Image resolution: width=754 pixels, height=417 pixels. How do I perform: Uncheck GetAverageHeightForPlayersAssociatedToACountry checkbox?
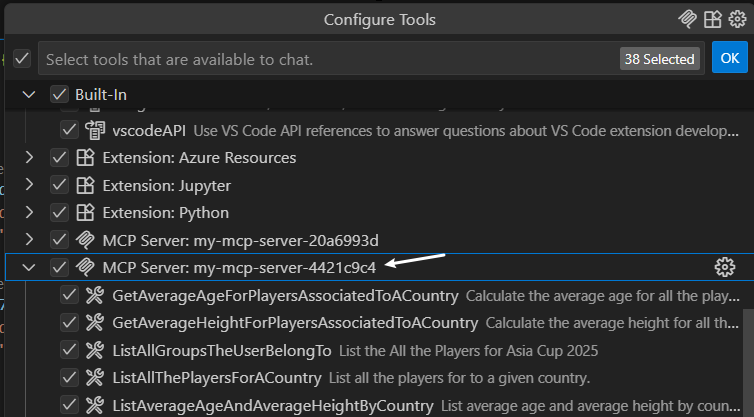tap(69, 323)
